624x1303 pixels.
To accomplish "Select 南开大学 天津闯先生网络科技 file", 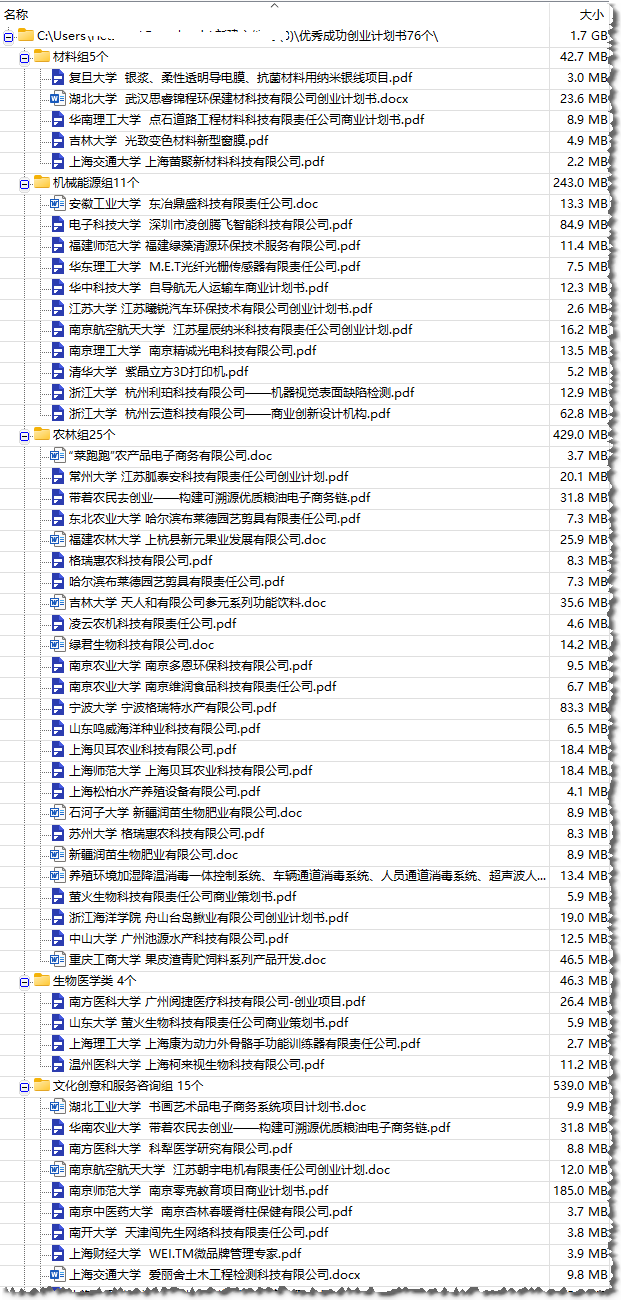I will point(198,1232).
